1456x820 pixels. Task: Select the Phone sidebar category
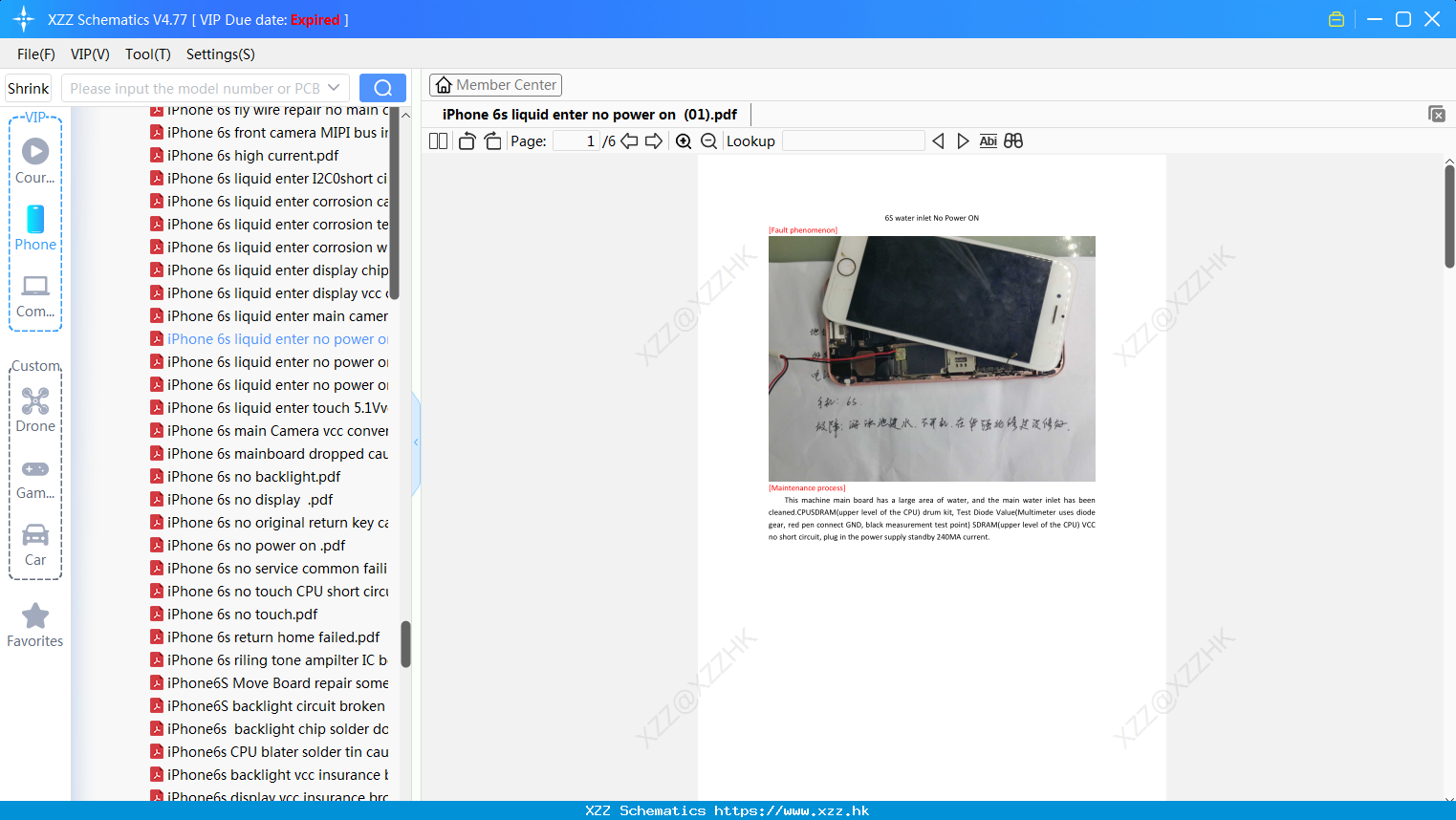click(35, 227)
